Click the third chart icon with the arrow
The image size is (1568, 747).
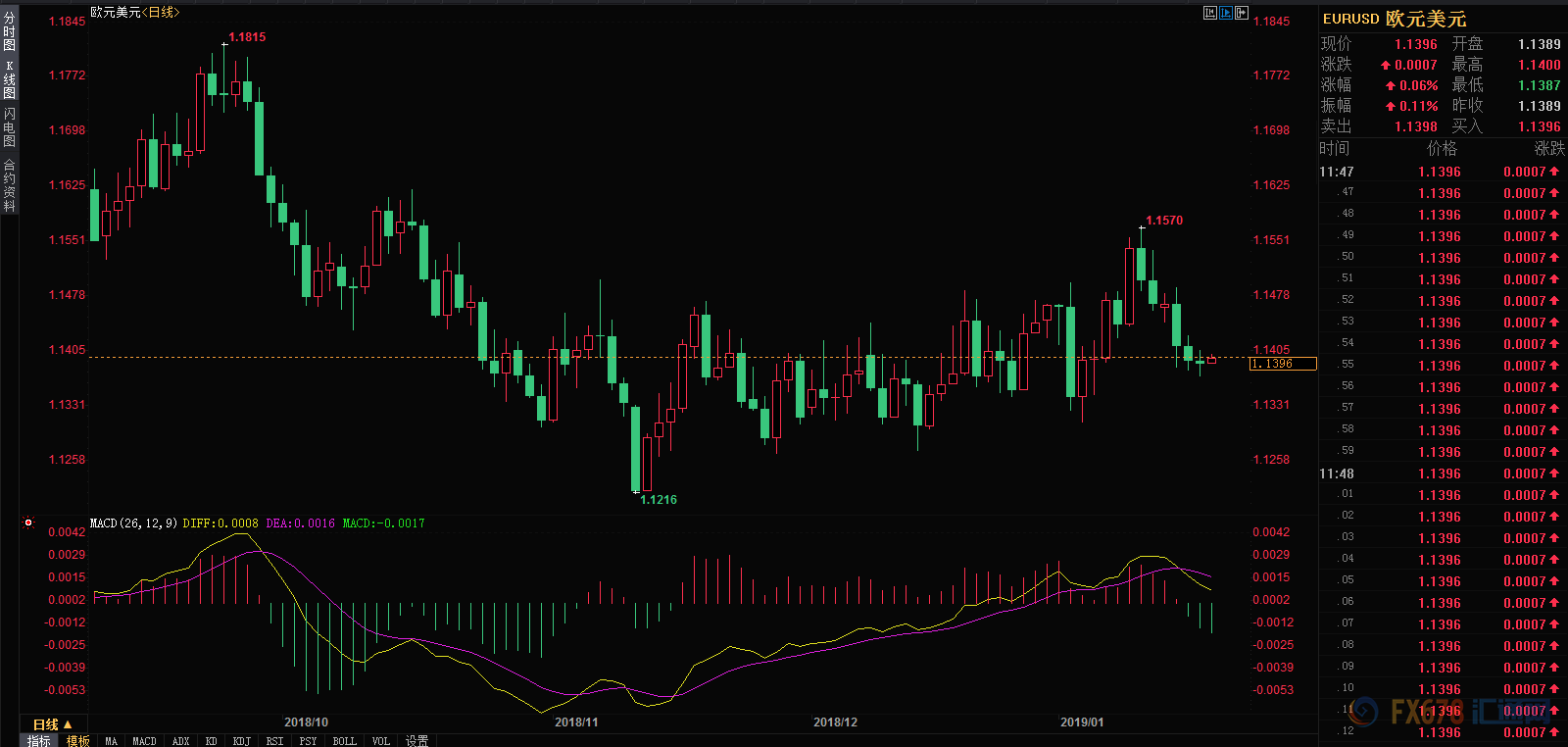(1242, 13)
